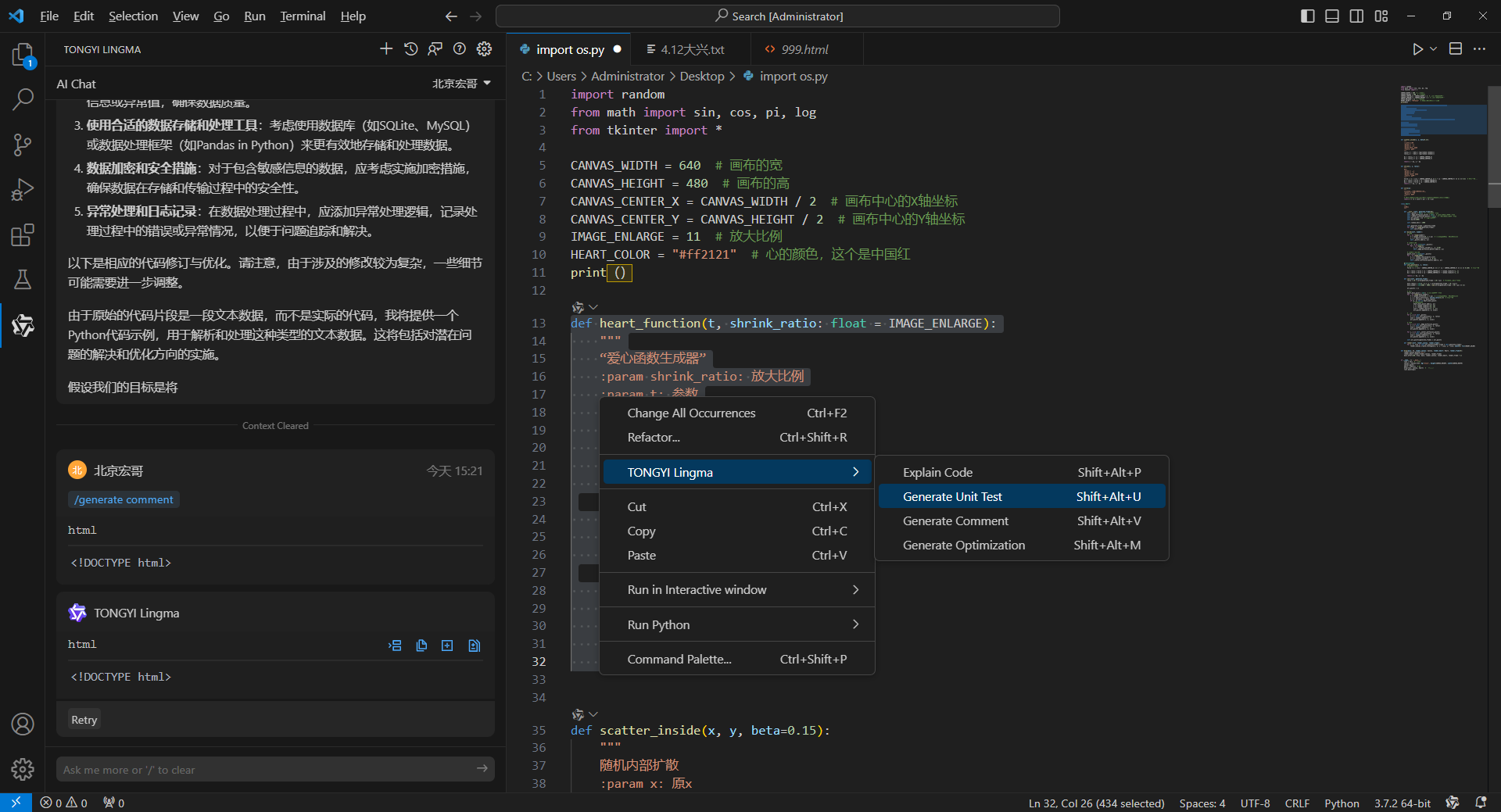Screen dimensions: 1501x812
Task: Send chat message with arrow icon
Action: [x=482, y=769]
